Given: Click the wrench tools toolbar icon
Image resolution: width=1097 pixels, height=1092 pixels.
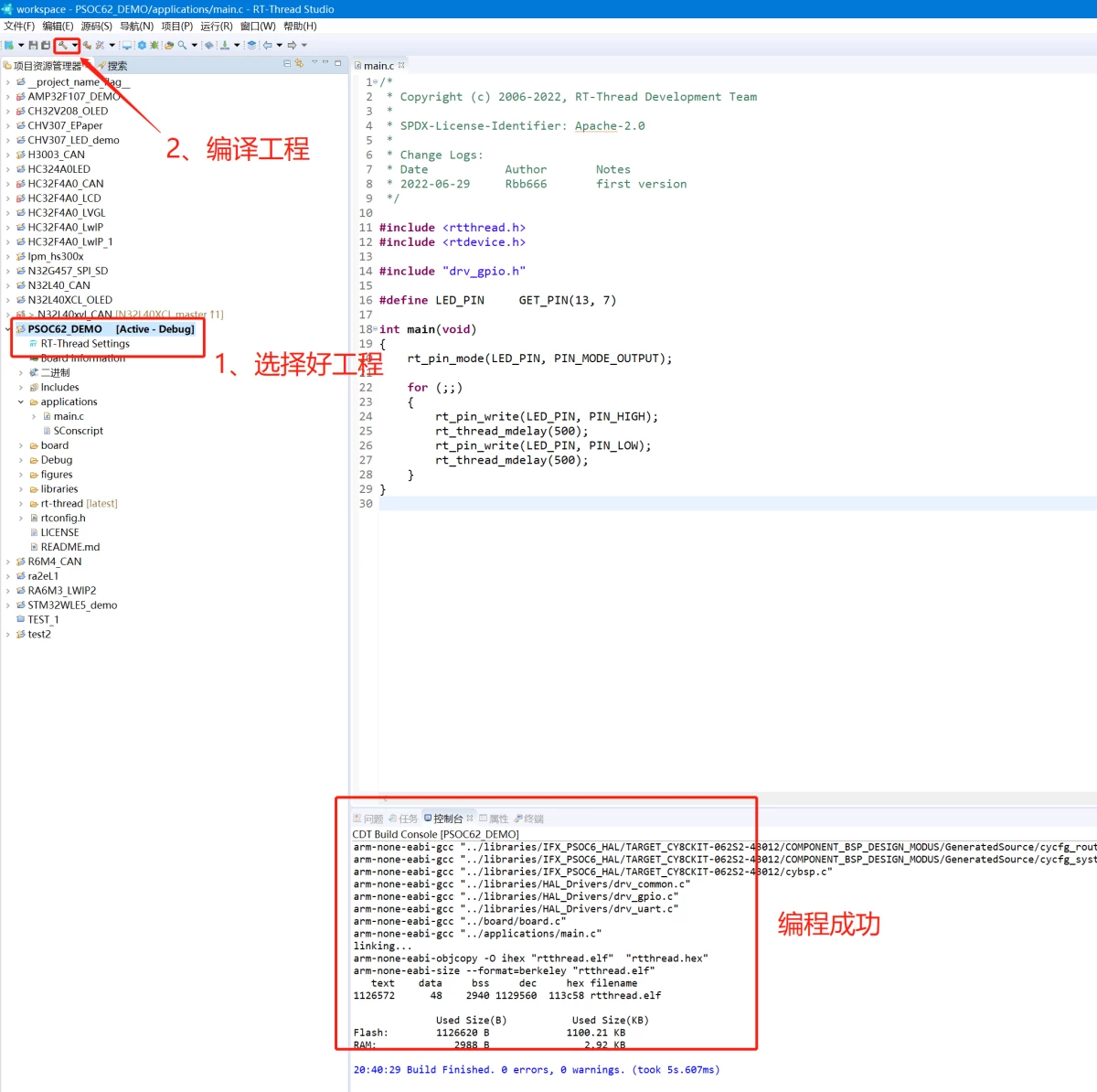Looking at the screenshot, I should pos(100,45).
